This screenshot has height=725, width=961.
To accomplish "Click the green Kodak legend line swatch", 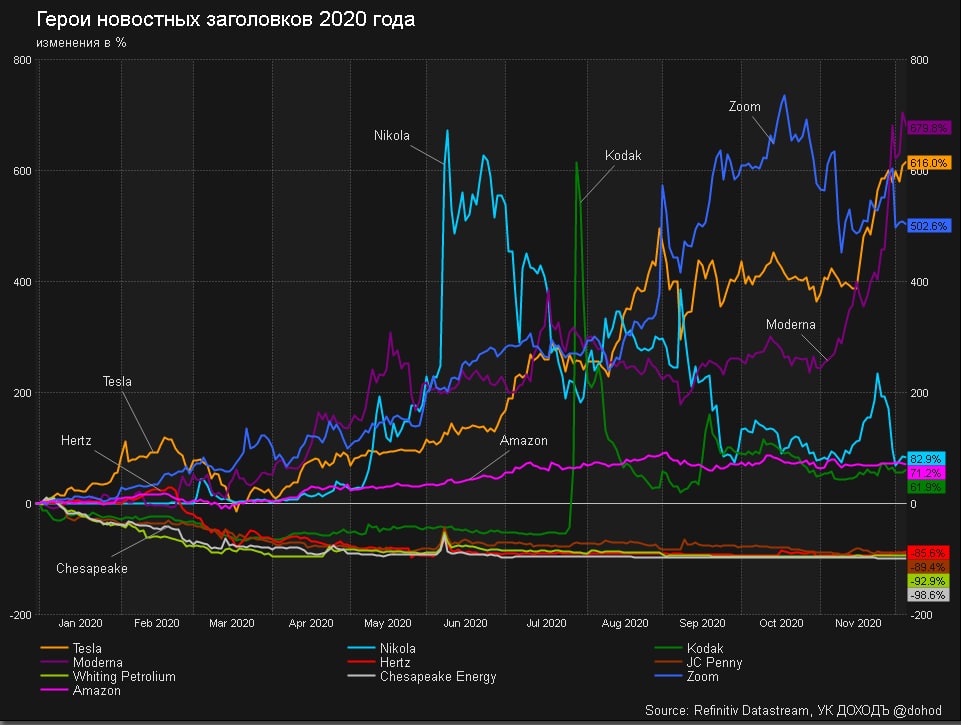I will click(669, 648).
